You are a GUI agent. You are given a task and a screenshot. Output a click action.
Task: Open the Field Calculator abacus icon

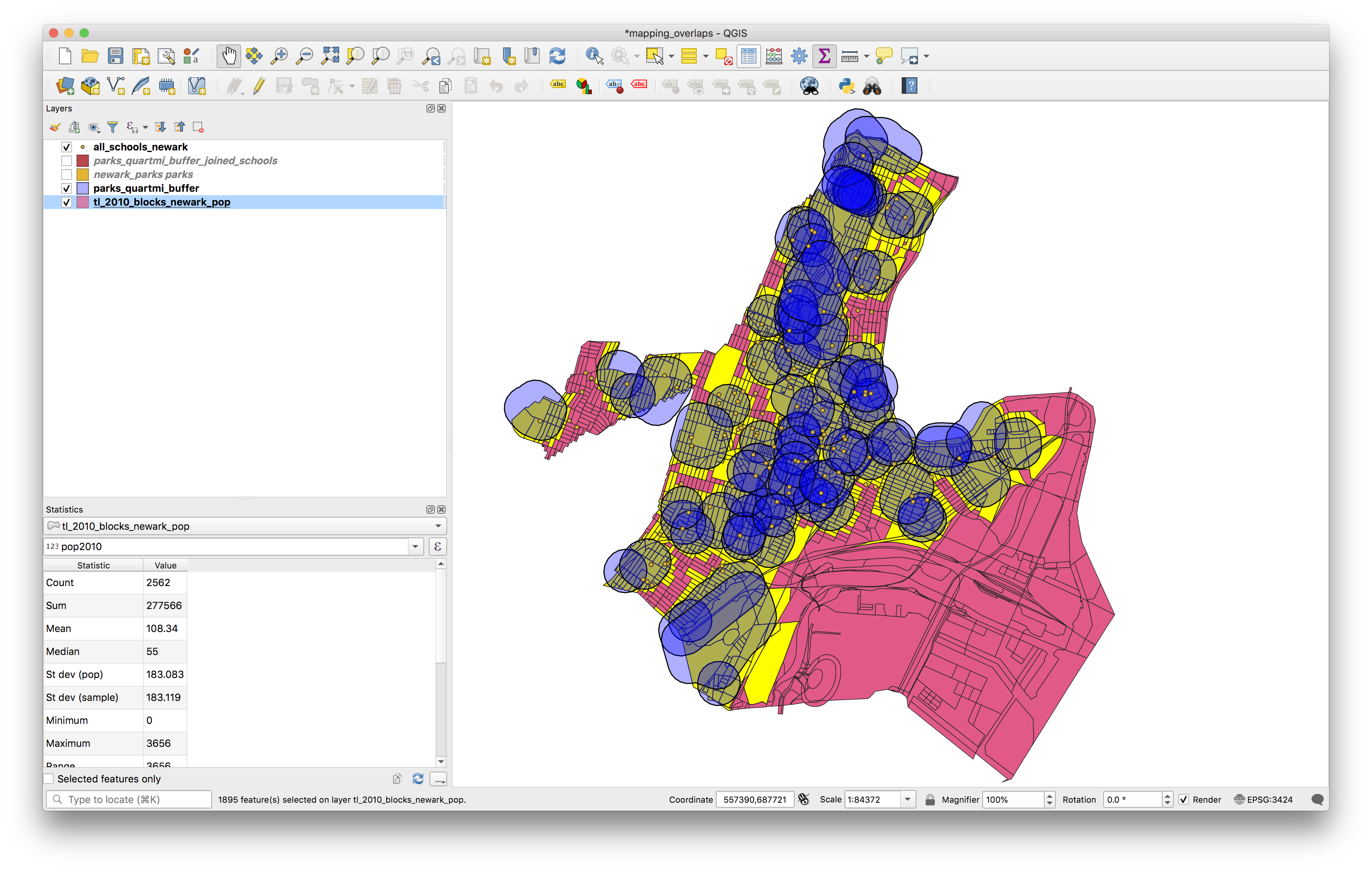click(774, 56)
